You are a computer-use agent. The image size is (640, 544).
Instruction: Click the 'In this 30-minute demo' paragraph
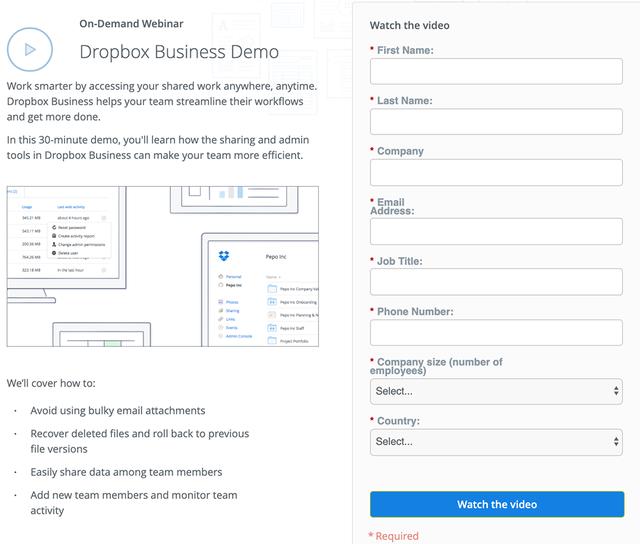(158, 147)
